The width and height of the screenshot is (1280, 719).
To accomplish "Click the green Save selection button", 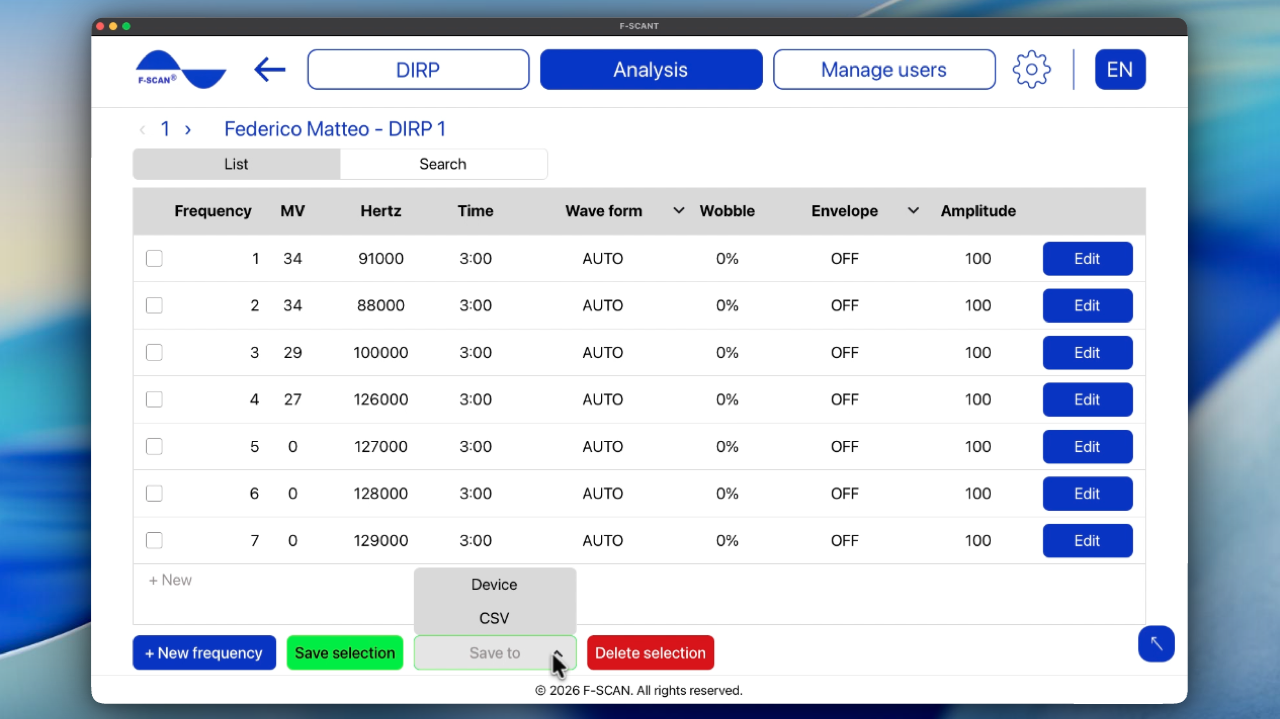I will [x=345, y=653].
